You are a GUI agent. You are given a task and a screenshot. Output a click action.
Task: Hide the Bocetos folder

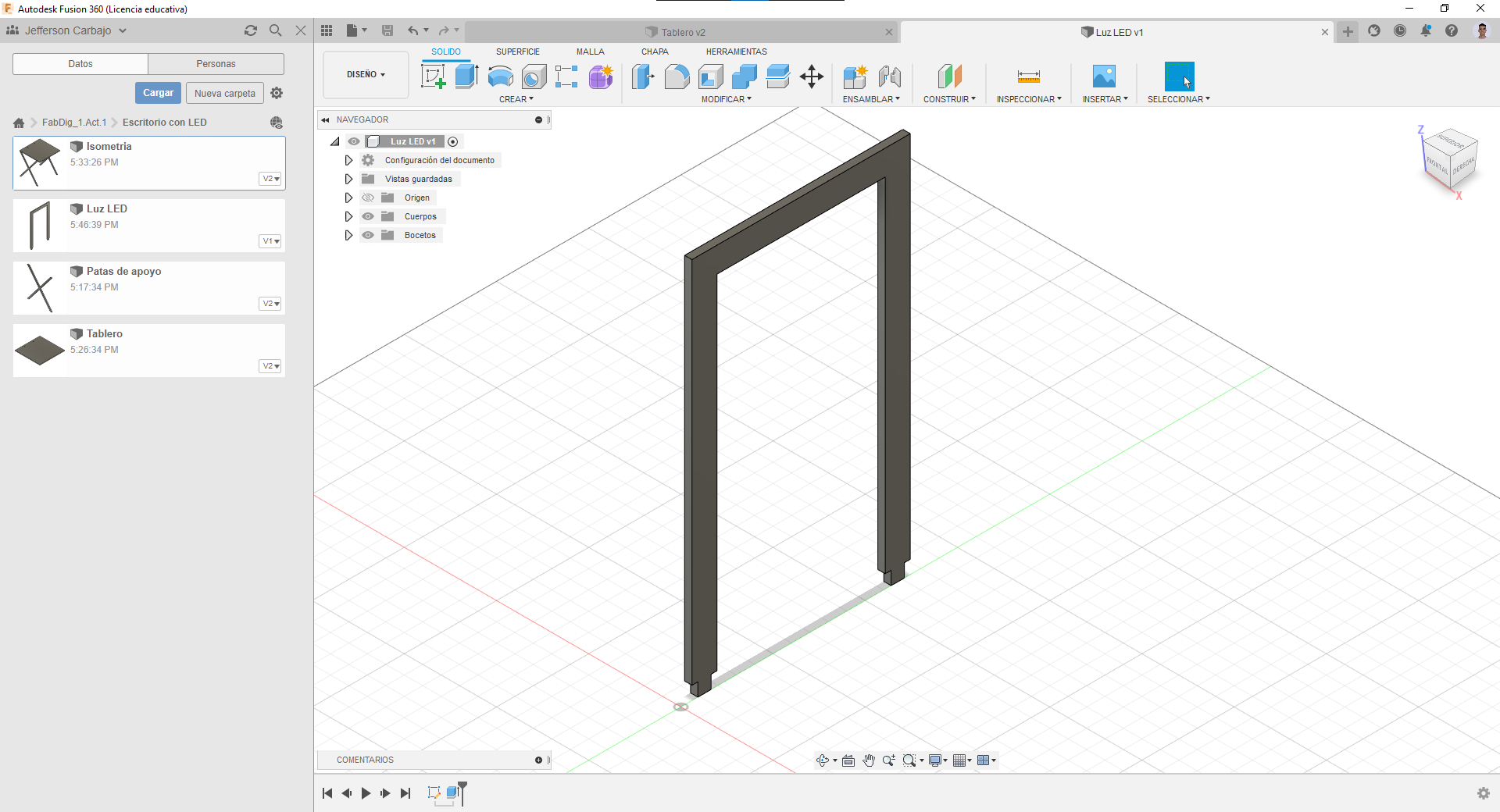pos(368,235)
